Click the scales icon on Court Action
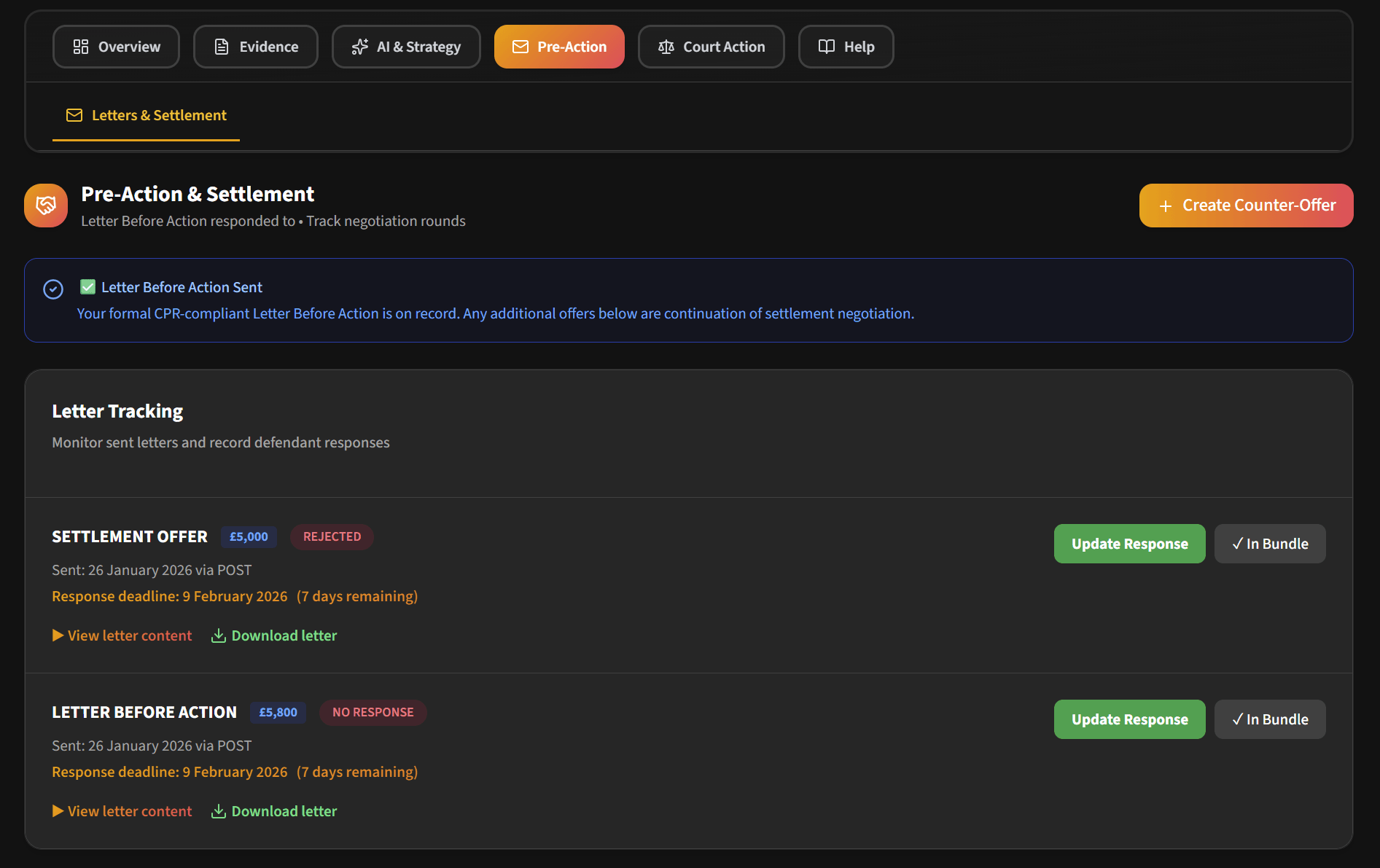This screenshot has height=868, width=1380. point(666,47)
